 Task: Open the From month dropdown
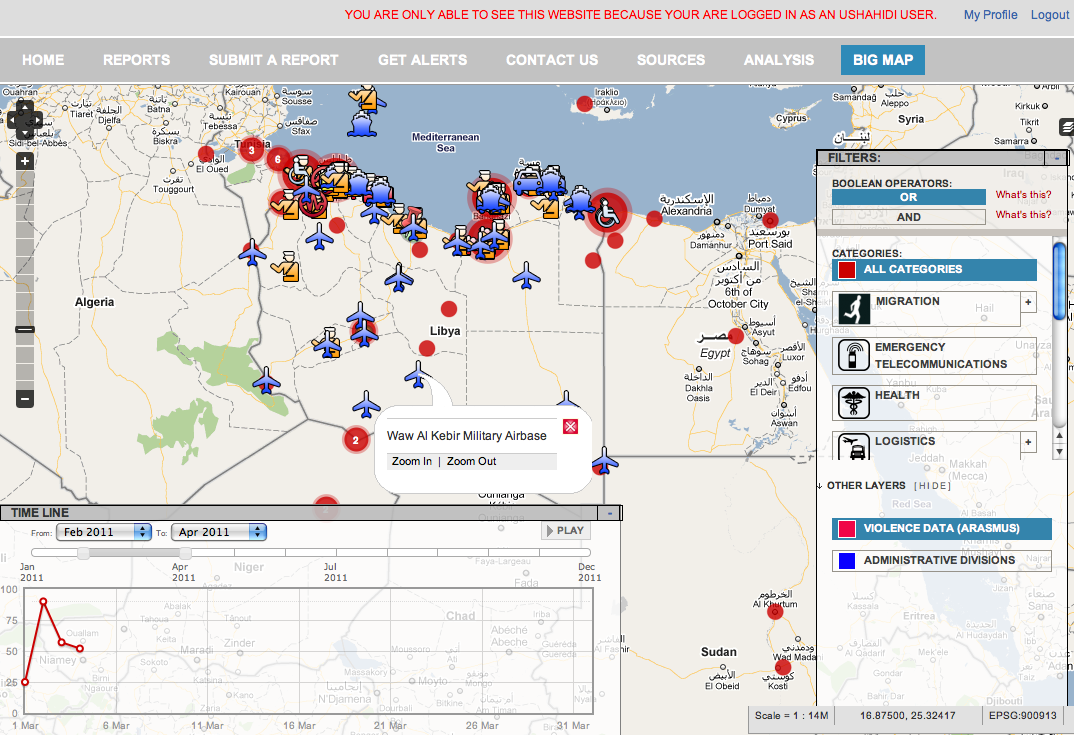[103, 532]
